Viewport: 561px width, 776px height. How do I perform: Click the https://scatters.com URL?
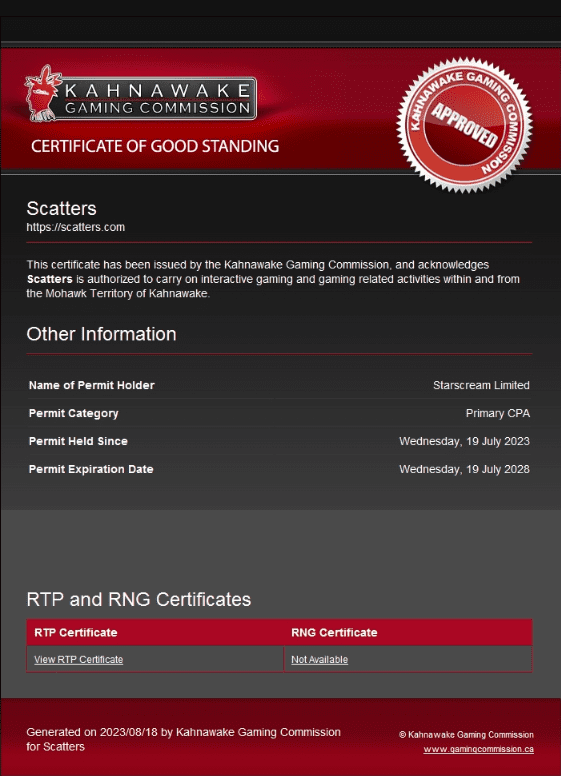click(x=76, y=227)
